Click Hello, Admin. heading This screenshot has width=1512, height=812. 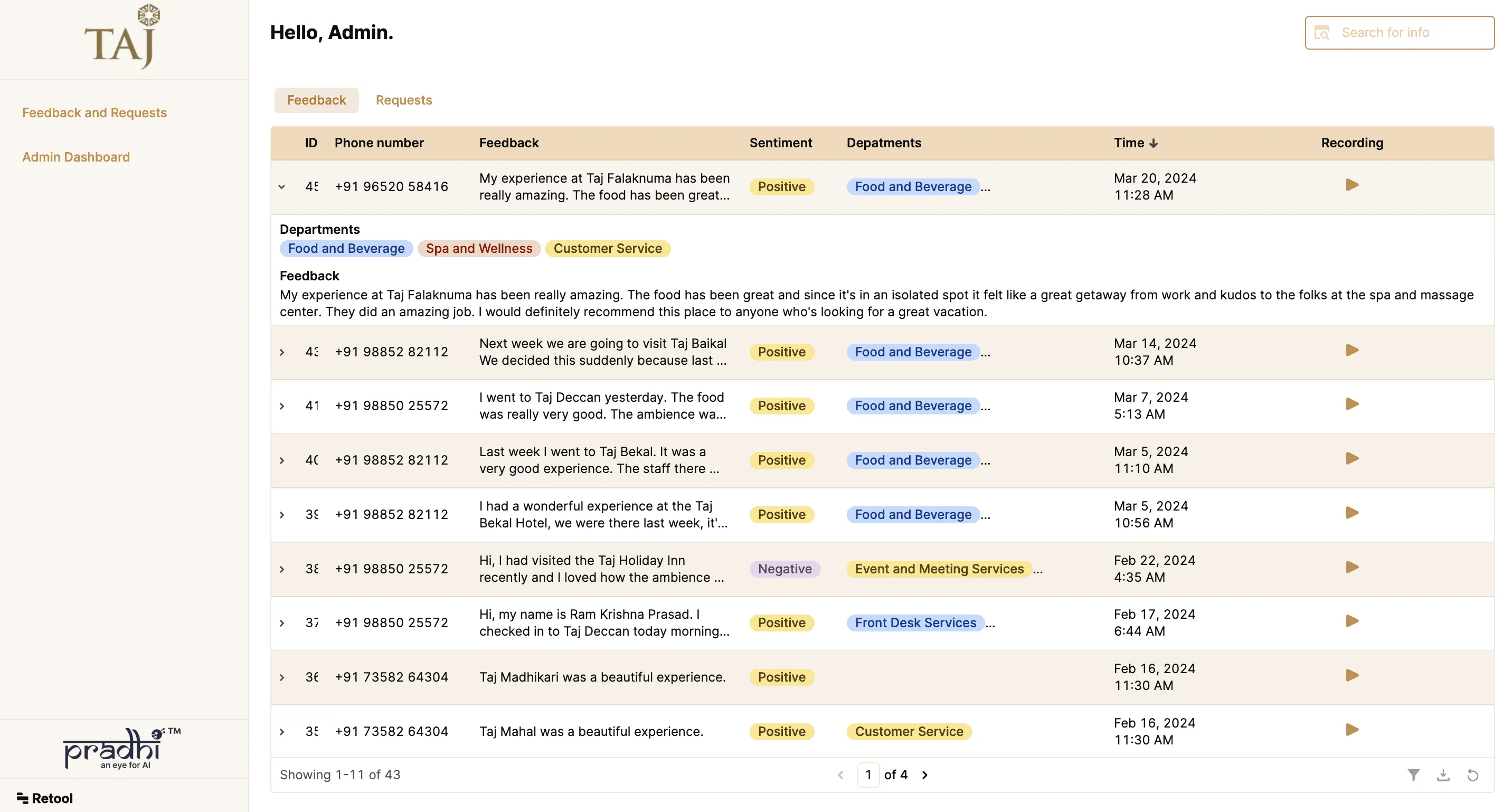point(331,33)
